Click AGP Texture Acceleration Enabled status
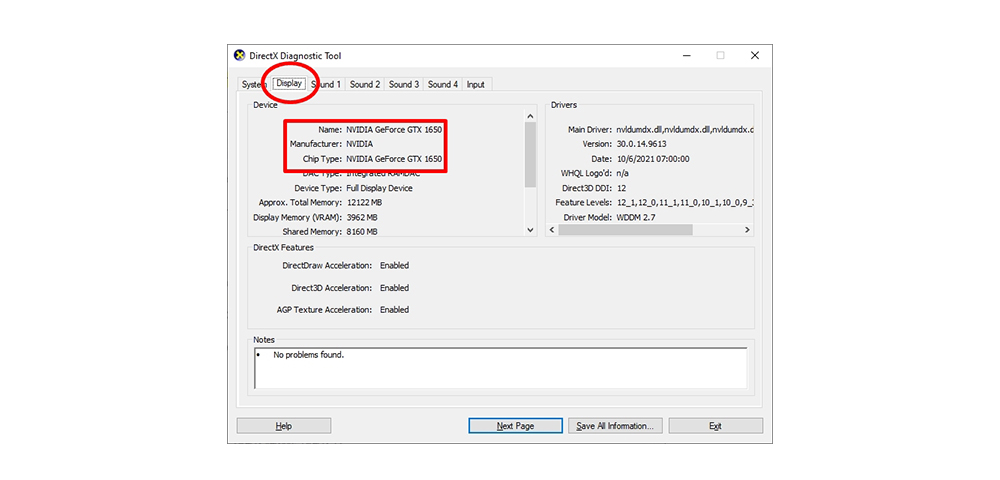 394,310
